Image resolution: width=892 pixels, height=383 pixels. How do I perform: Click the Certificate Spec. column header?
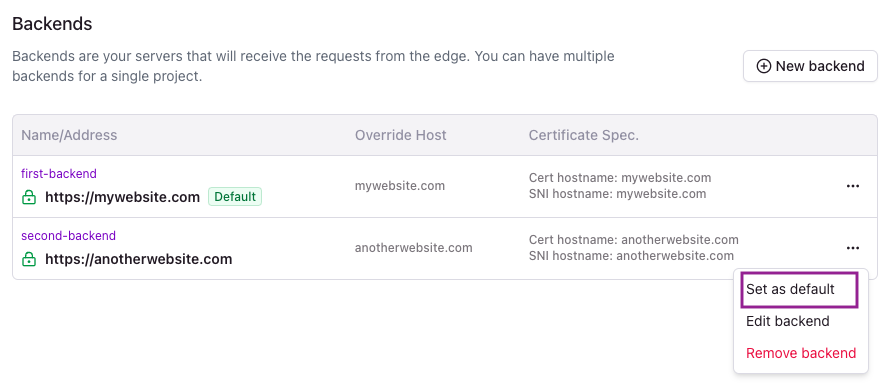point(584,135)
